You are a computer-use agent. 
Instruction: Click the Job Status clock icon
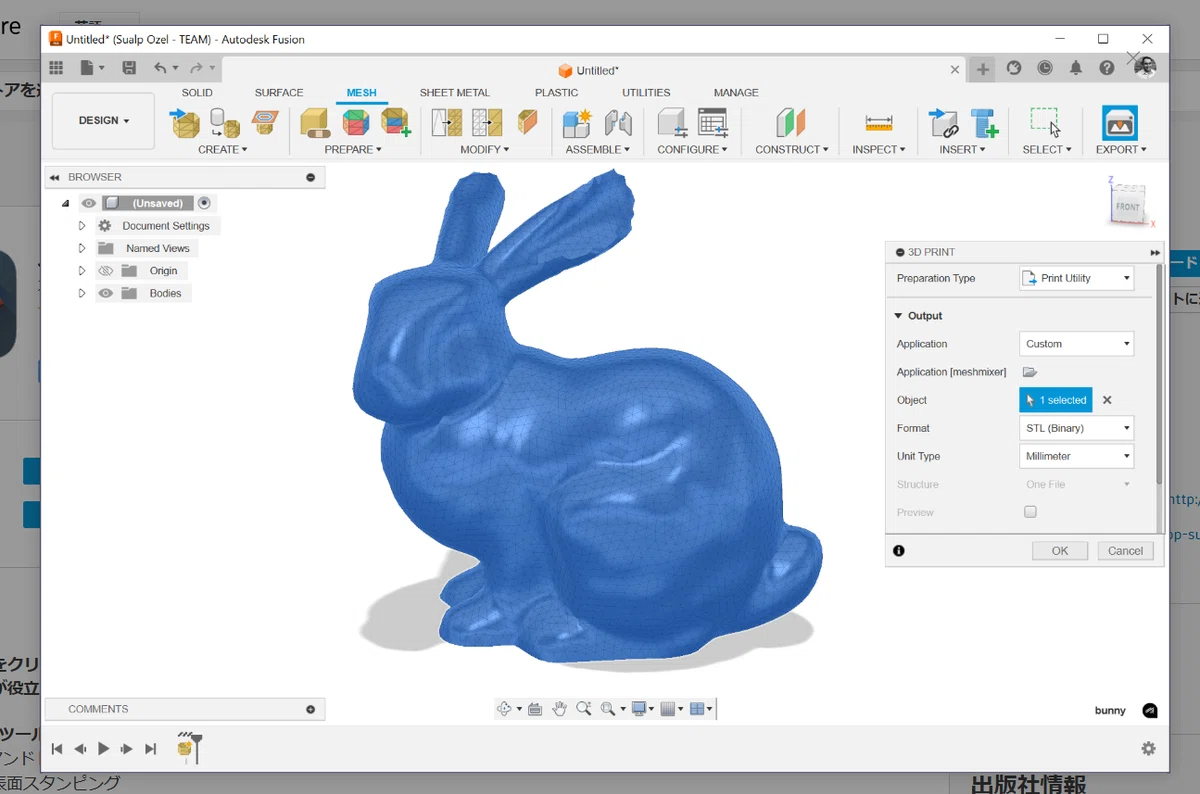(x=1045, y=68)
